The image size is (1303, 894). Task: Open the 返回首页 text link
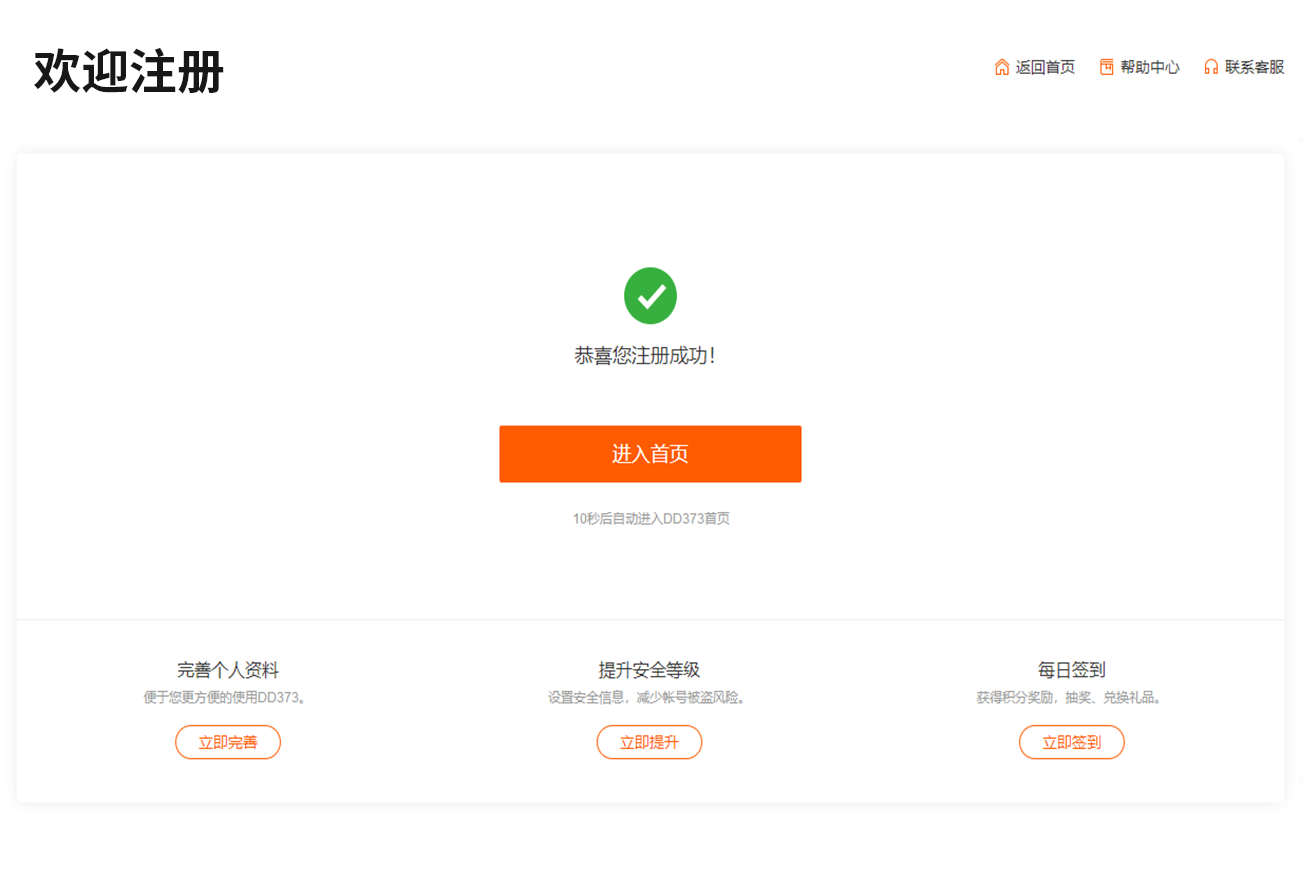pos(1045,67)
